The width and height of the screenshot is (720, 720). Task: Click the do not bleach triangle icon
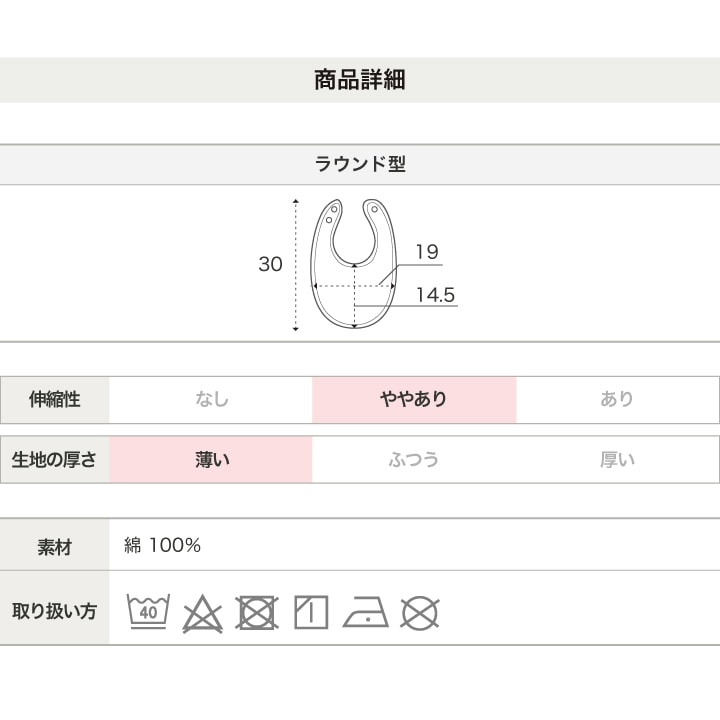(202, 613)
